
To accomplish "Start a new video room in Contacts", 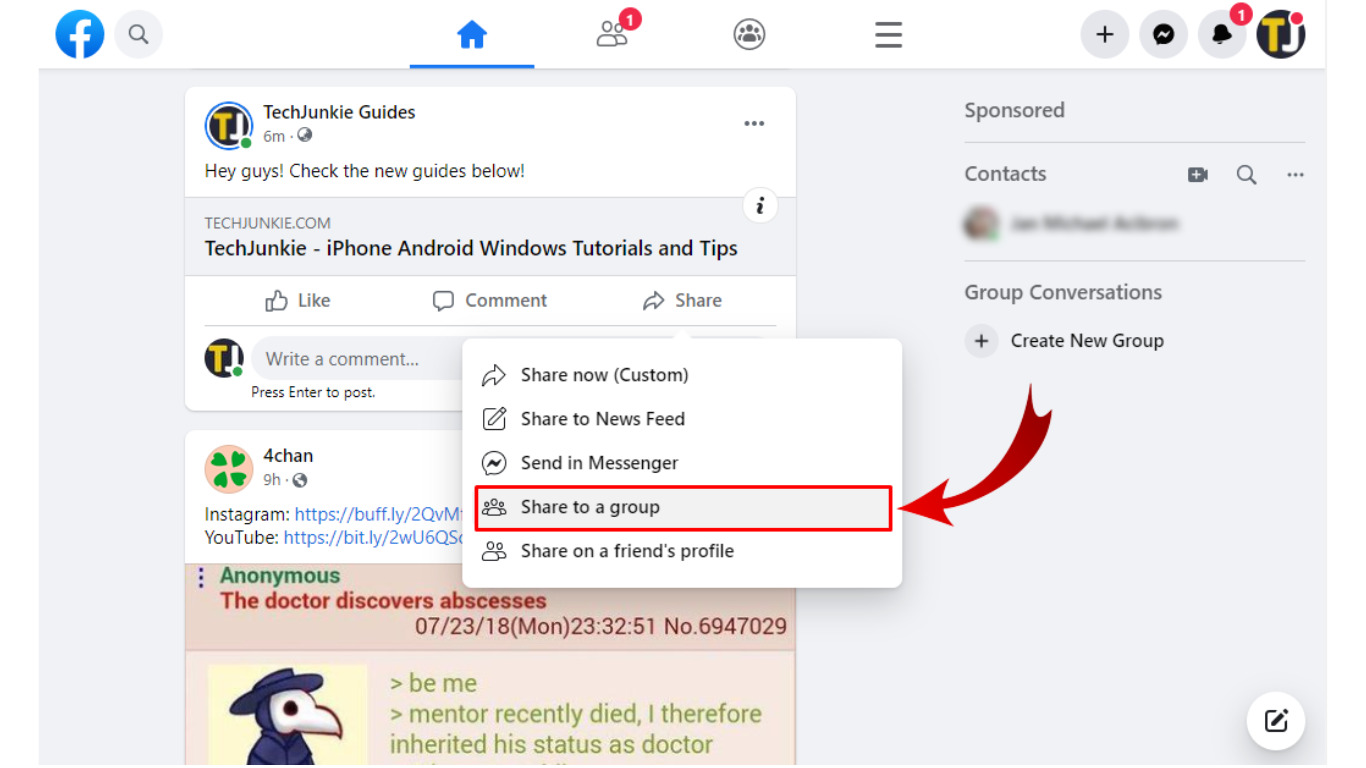I will click(x=1198, y=175).
